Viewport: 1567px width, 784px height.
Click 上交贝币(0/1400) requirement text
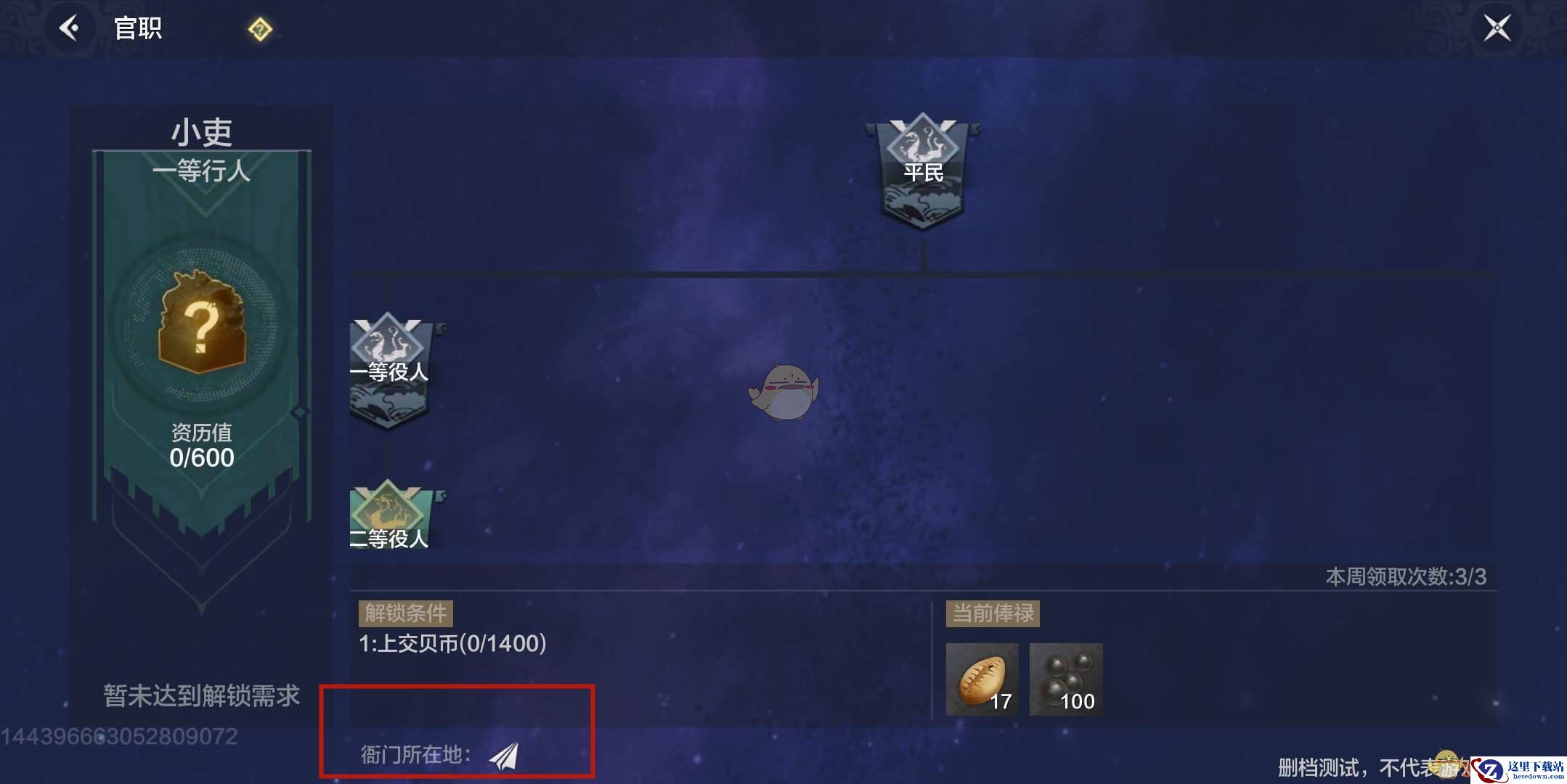(452, 643)
